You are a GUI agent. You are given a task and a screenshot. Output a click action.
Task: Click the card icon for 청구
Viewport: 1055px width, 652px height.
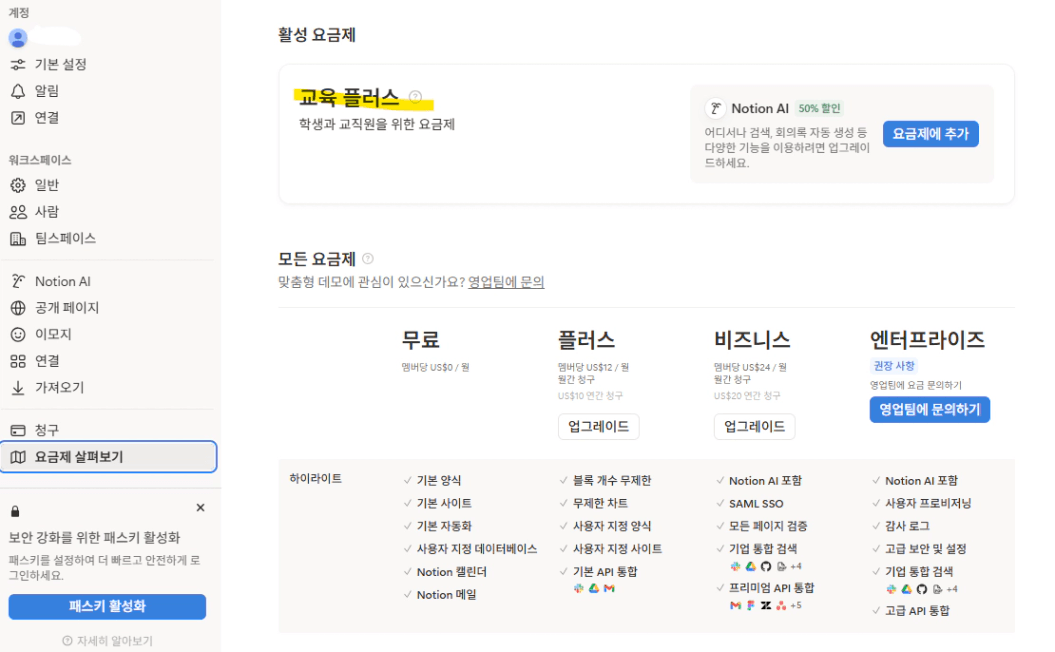pos(18,430)
